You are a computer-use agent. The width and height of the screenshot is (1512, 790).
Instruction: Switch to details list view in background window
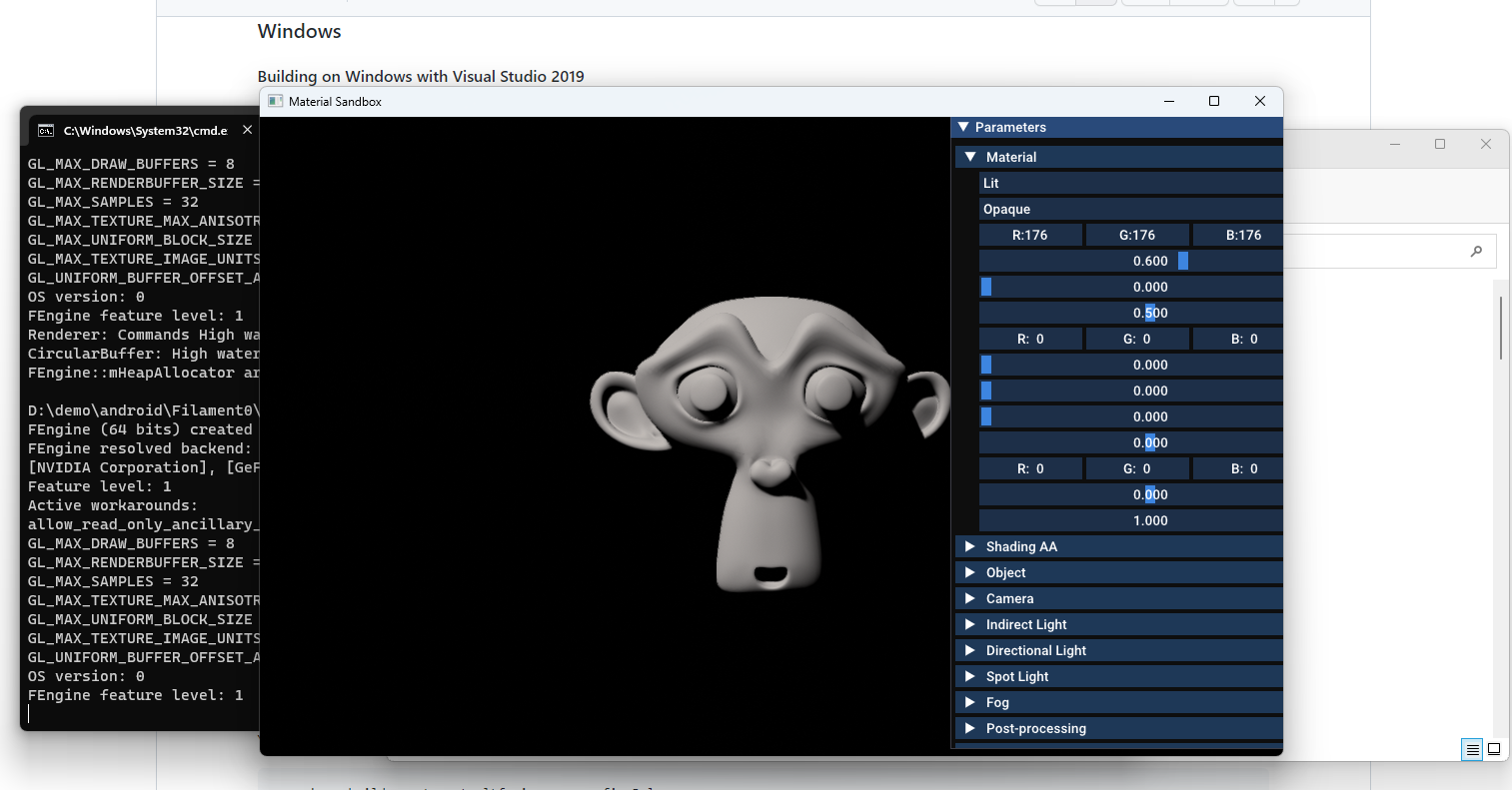point(1472,749)
